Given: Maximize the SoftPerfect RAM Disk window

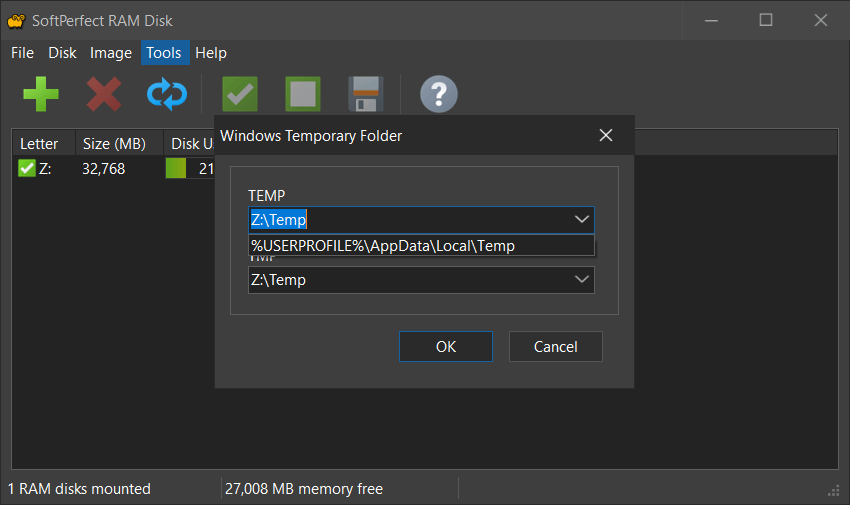Looking at the screenshot, I should pyautogui.click(x=766, y=21).
